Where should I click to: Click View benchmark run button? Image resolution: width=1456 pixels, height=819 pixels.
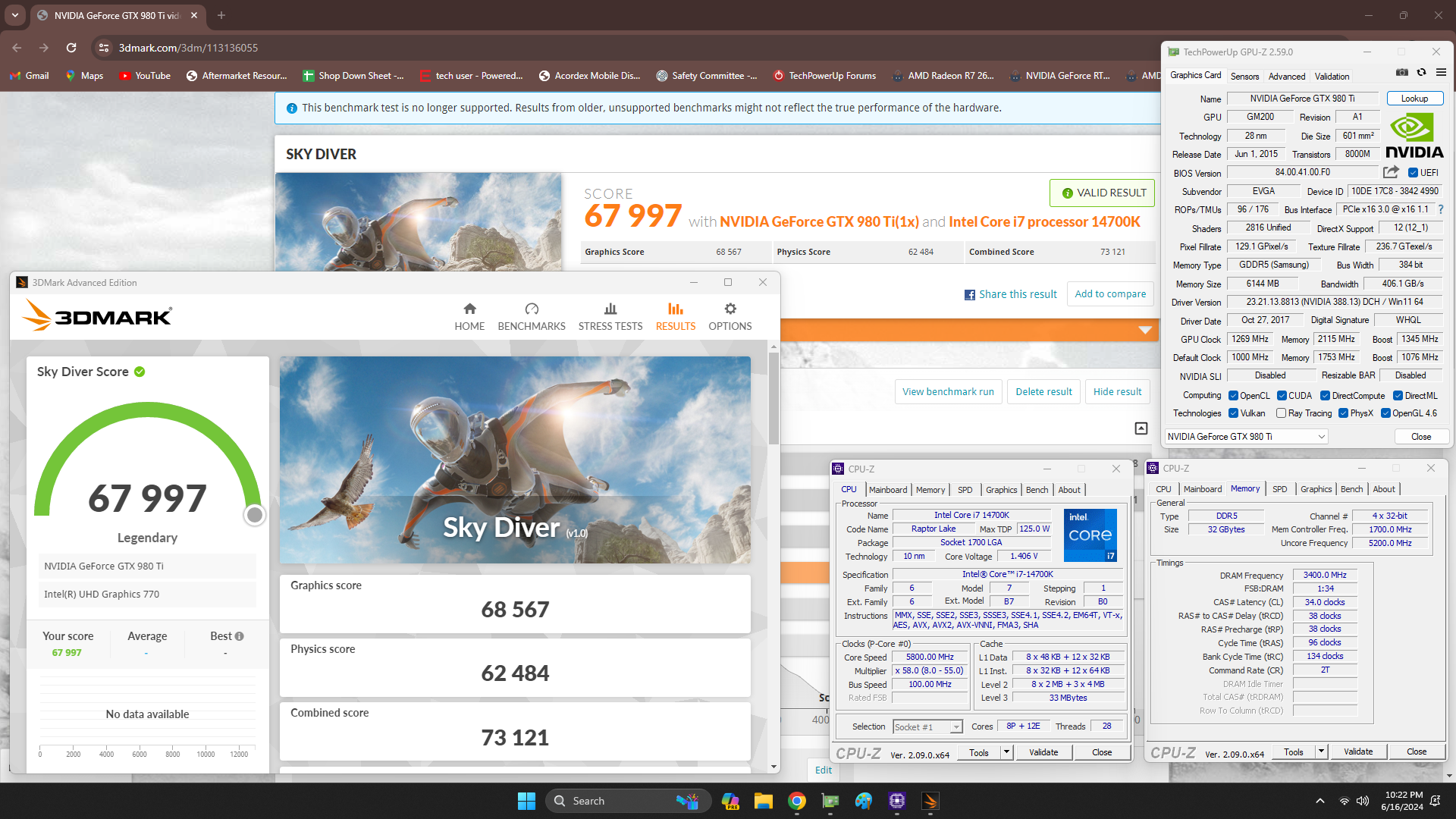(x=948, y=392)
